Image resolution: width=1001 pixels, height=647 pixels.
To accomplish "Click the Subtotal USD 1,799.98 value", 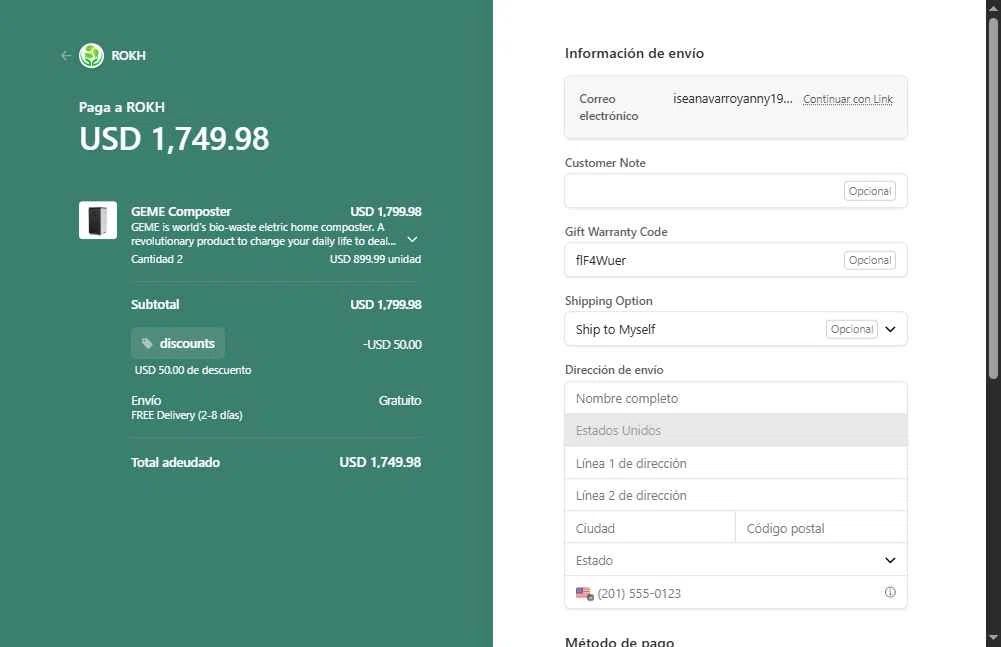I will [x=386, y=305].
